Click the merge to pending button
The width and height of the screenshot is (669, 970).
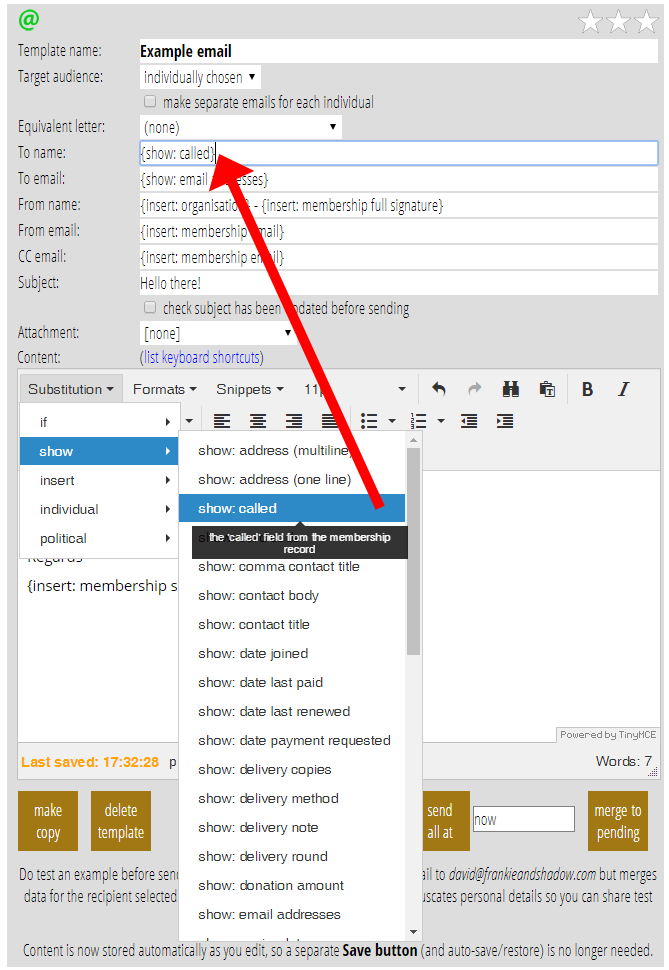point(618,821)
